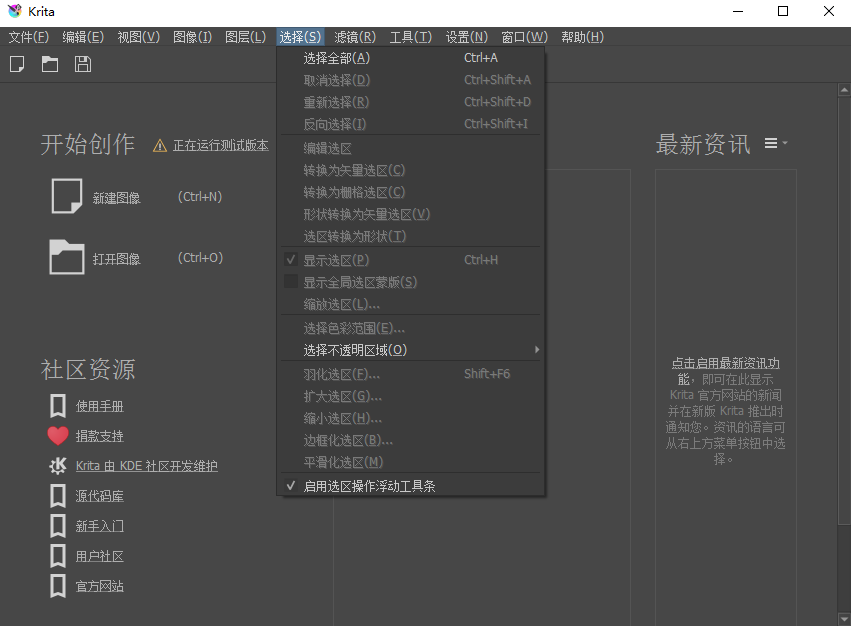851x626 pixels.
Task: Expand the 选择不透明区域(O) submenu arrow
Action: pos(537,350)
